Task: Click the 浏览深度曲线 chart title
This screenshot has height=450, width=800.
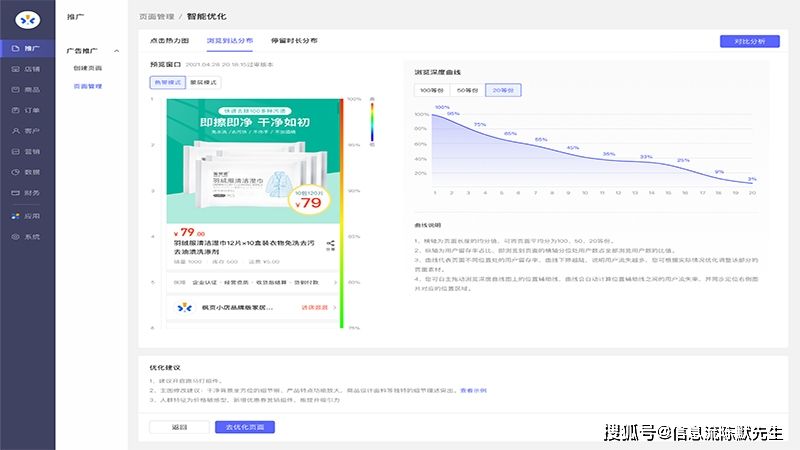Action: point(438,72)
